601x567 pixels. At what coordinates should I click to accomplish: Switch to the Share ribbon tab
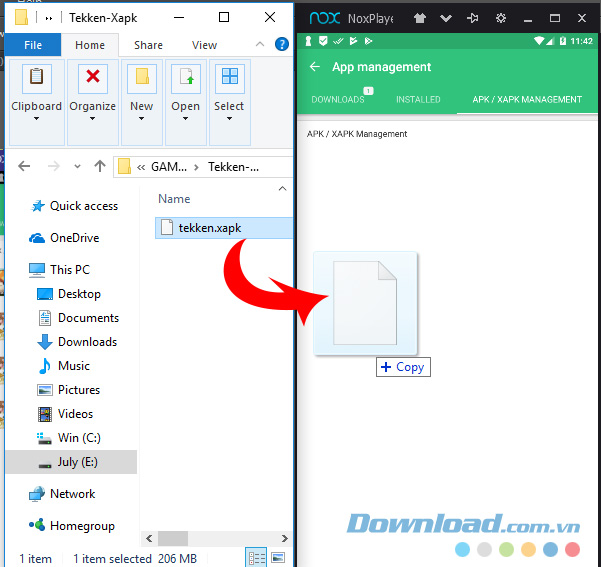[x=148, y=45]
